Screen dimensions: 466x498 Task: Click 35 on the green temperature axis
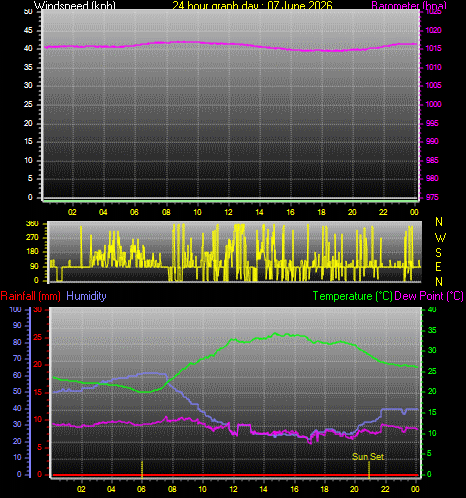pyautogui.click(x=432, y=330)
